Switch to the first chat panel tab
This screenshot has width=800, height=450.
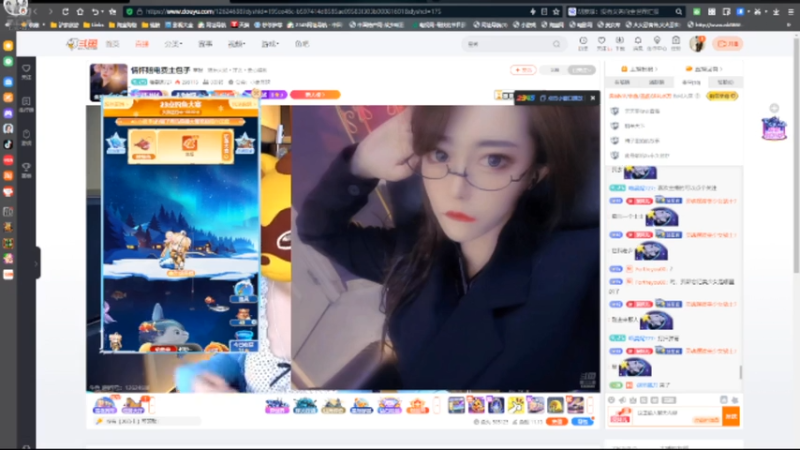(622, 82)
